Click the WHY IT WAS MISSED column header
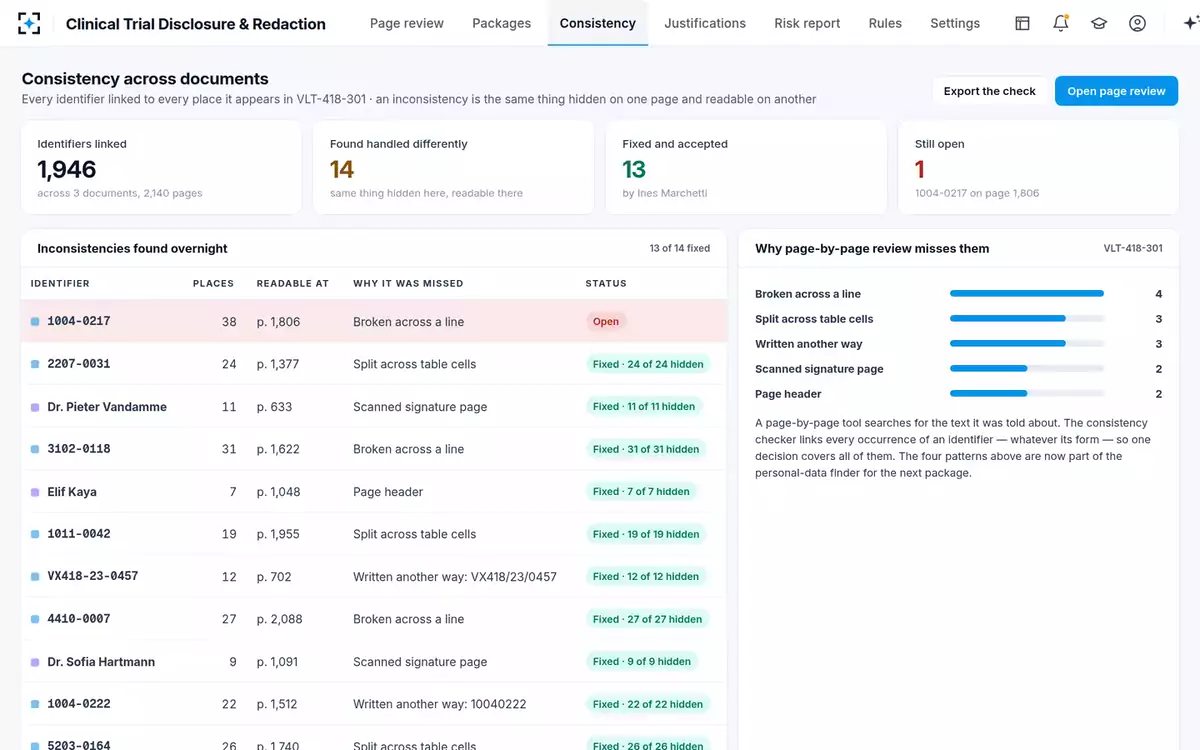The width and height of the screenshot is (1200, 750). pos(408,284)
